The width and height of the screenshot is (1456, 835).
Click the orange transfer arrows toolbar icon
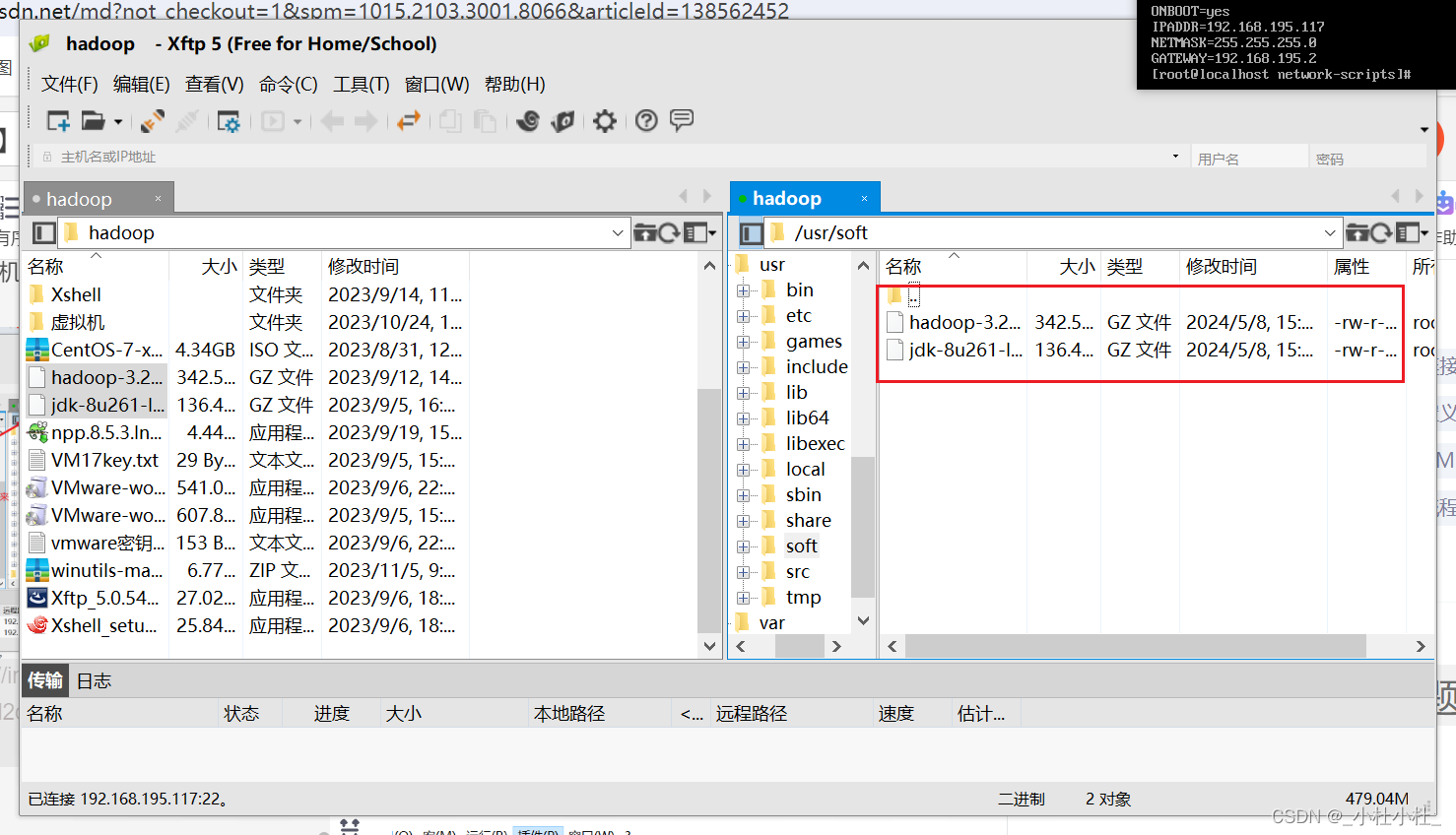pos(408,121)
